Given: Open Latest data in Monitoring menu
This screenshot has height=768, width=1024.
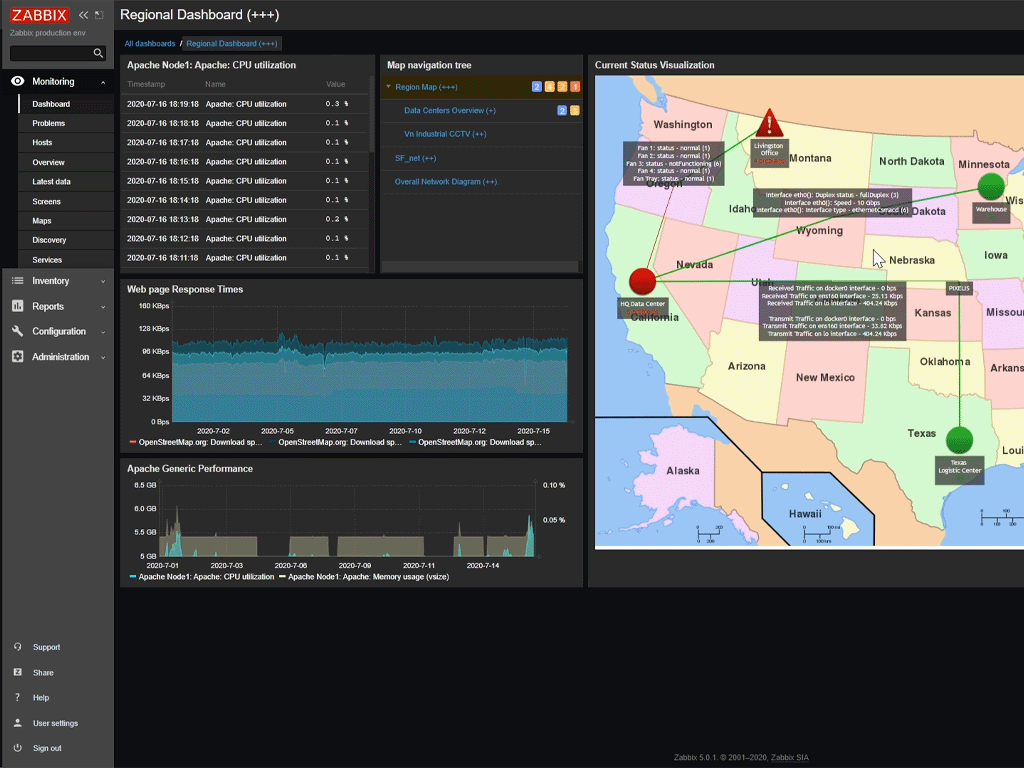Looking at the screenshot, I should coord(51,182).
